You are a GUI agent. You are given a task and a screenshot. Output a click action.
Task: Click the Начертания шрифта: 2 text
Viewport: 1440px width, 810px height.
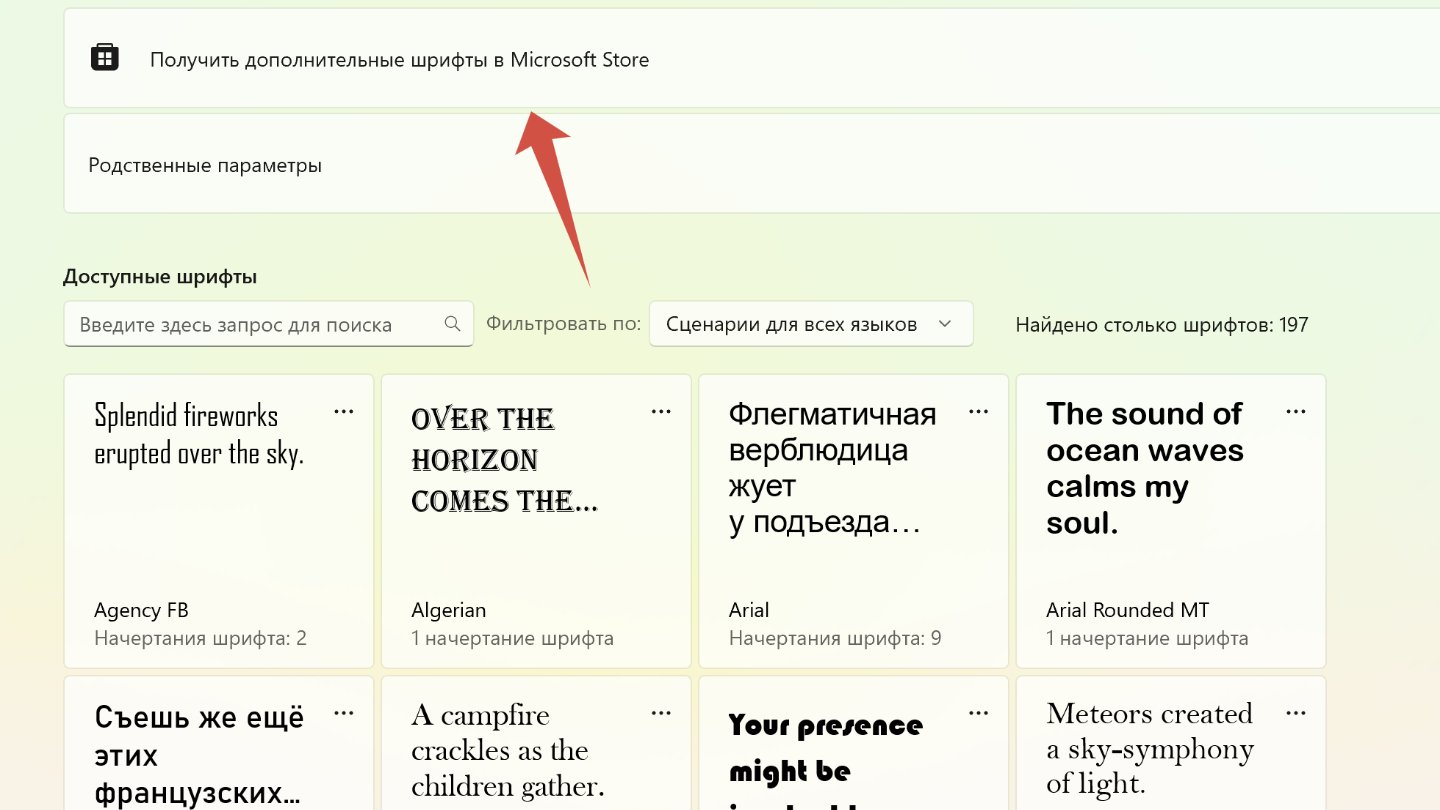point(200,638)
